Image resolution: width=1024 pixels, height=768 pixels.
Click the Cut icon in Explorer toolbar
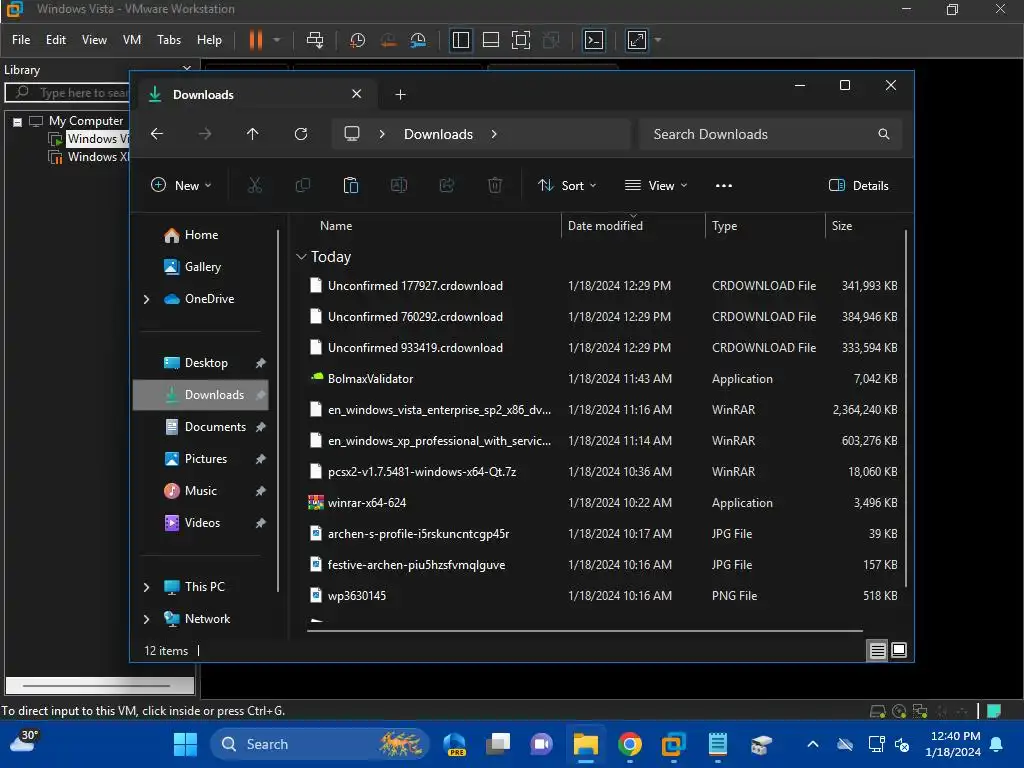pyautogui.click(x=255, y=185)
